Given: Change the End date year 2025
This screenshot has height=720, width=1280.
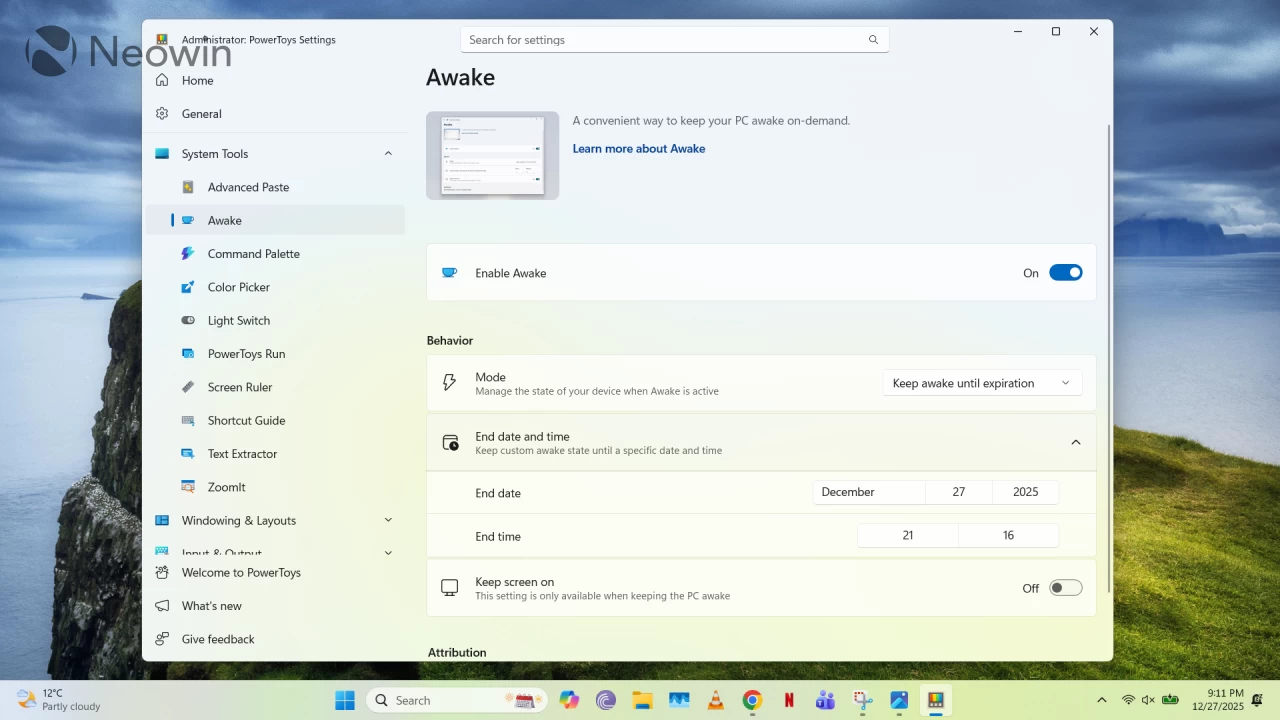Looking at the screenshot, I should point(1025,492).
